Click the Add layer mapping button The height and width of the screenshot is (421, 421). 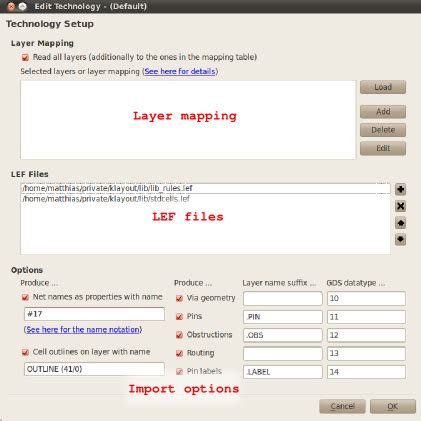[383, 112]
